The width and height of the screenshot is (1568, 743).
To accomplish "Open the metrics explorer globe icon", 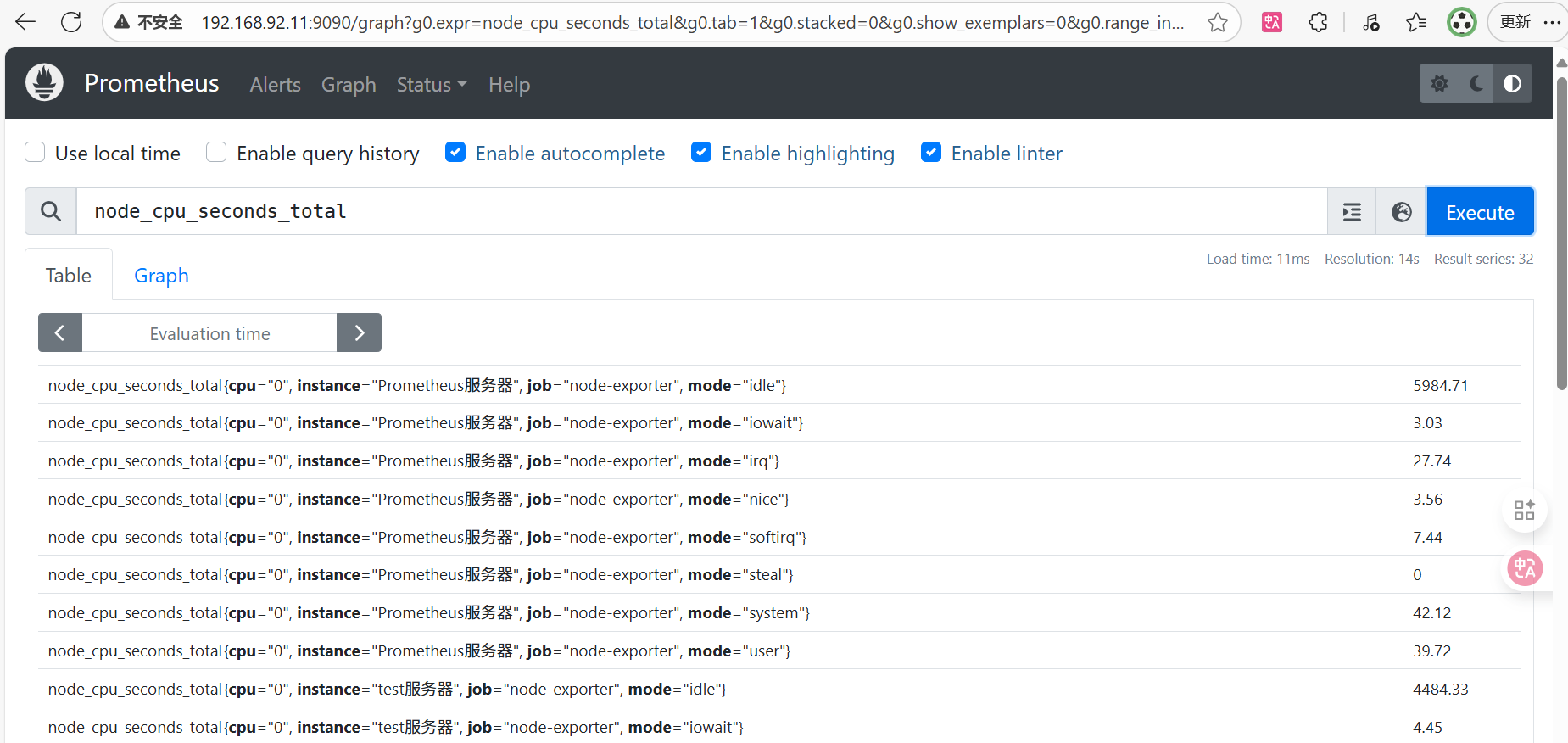I will [x=1402, y=211].
